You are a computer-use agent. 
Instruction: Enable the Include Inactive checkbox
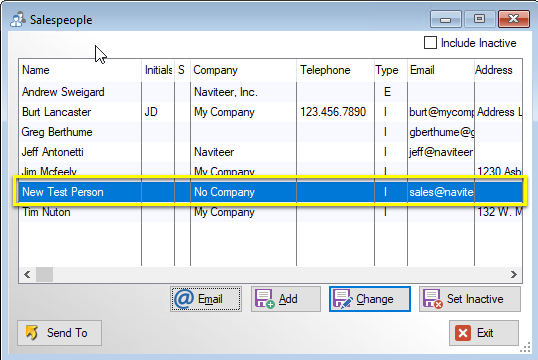pos(430,43)
